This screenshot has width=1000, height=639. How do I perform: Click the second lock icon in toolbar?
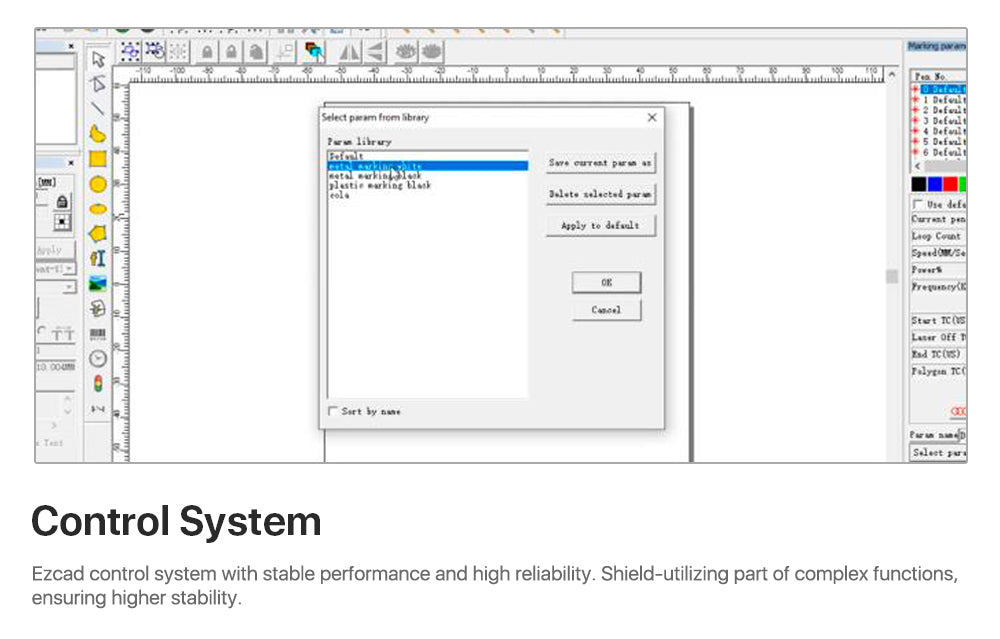tap(232, 52)
